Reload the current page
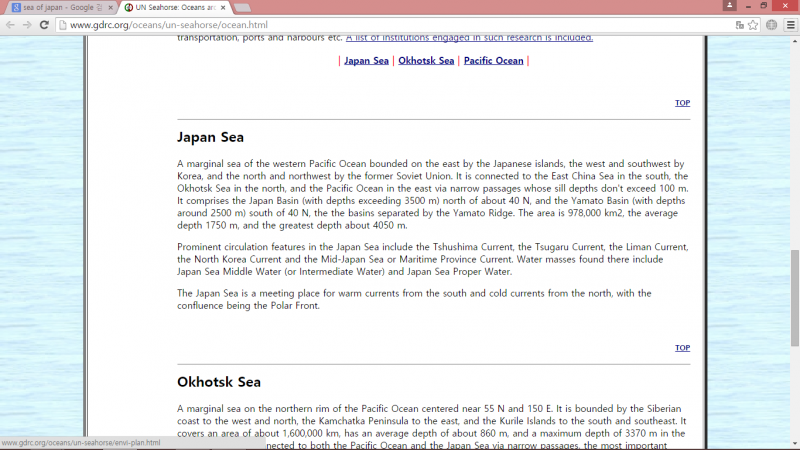Screen dimensions: 800x450 (44, 24)
